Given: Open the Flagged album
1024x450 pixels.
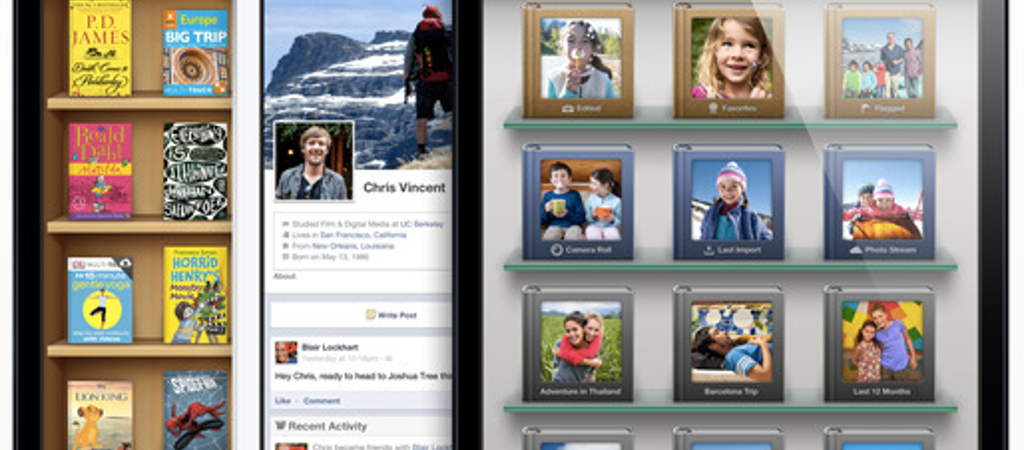Looking at the screenshot, I should click(880, 60).
